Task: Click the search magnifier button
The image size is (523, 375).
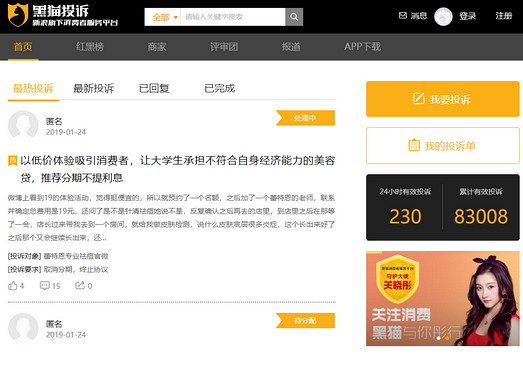Action: (294, 17)
